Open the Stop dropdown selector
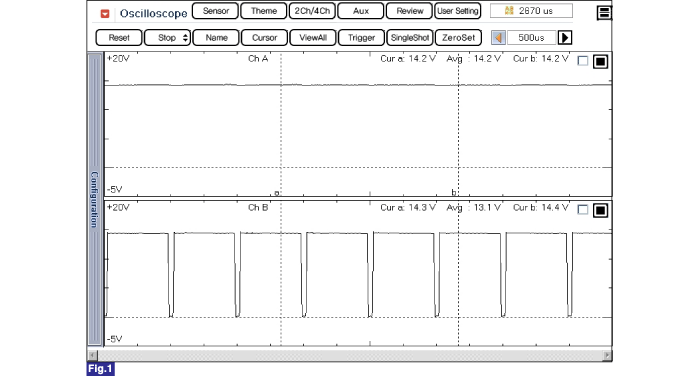Screen dimensions: 700x376 [167, 38]
